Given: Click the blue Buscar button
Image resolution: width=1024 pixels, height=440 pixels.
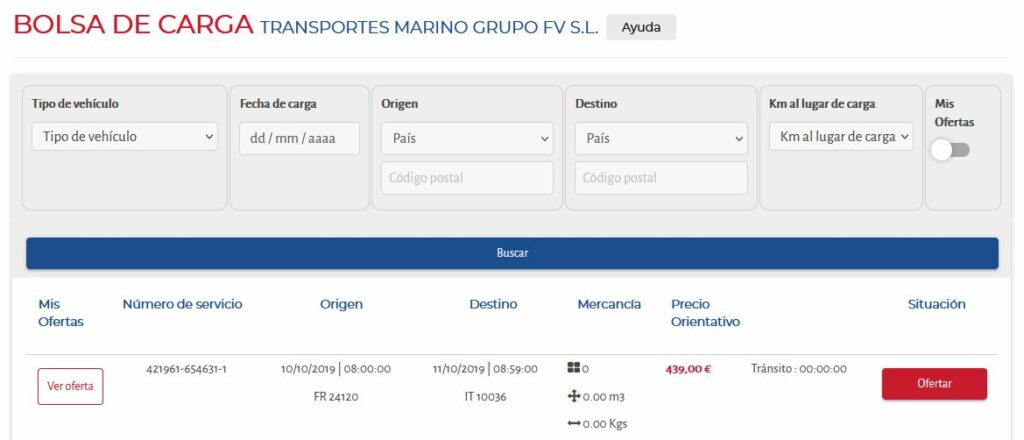Looking at the screenshot, I should [512, 253].
